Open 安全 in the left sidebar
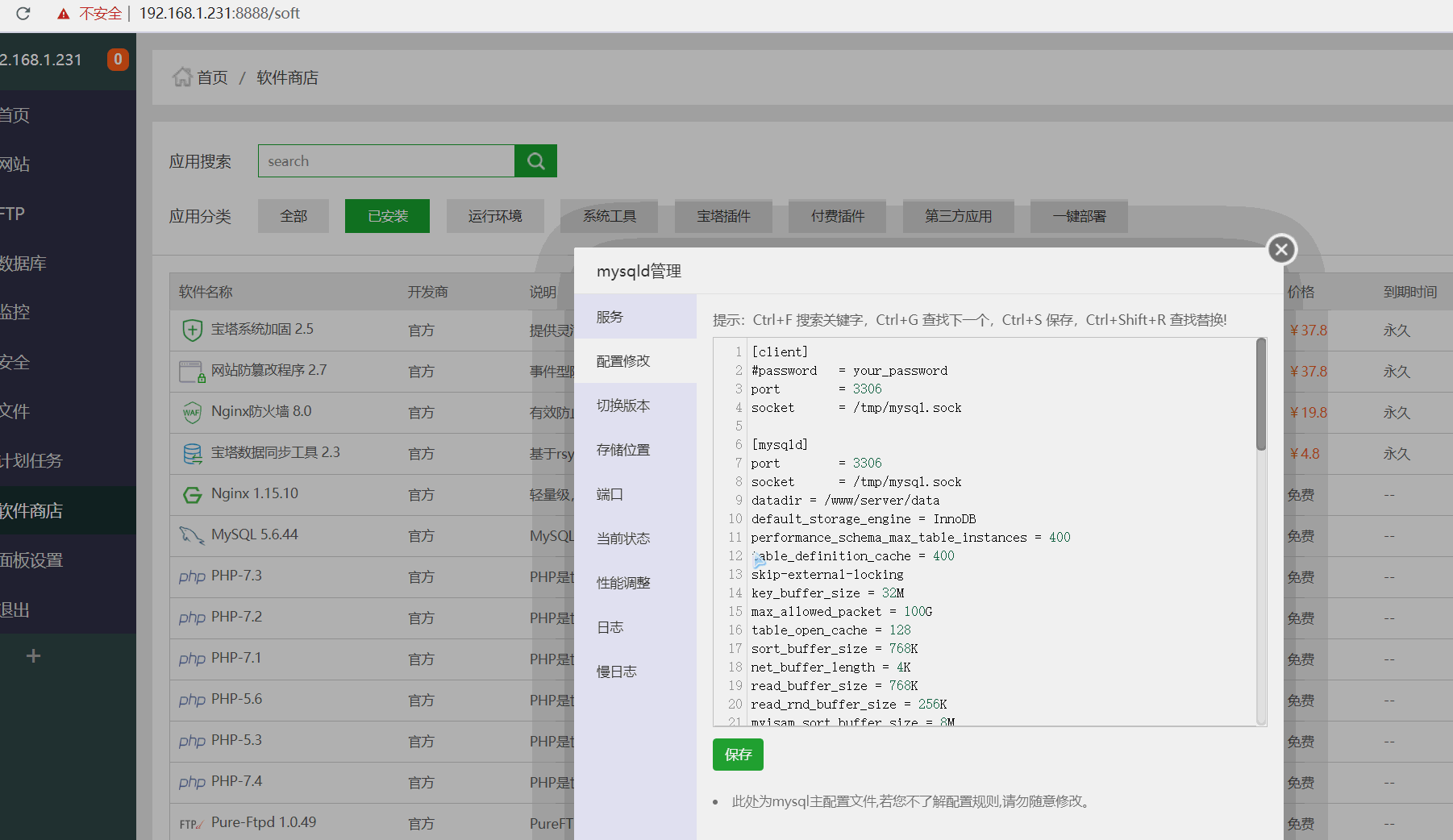Image resolution: width=1453 pixels, height=840 pixels. [x=68, y=363]
